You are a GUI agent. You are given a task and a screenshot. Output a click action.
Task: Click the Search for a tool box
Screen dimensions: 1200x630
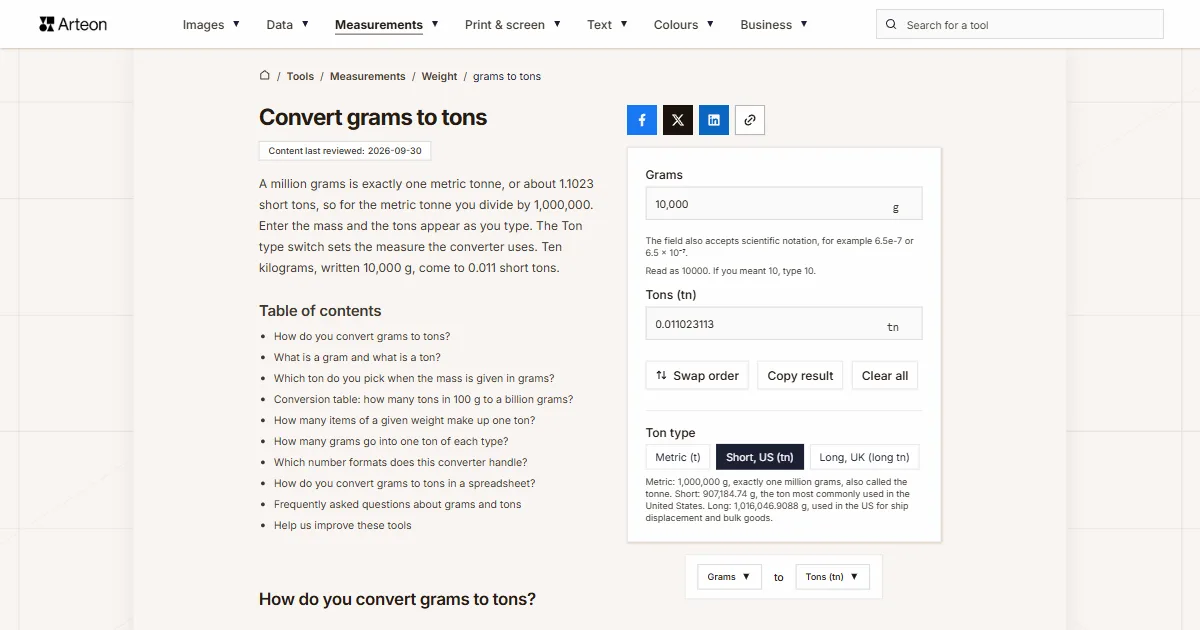point(1020,25)
